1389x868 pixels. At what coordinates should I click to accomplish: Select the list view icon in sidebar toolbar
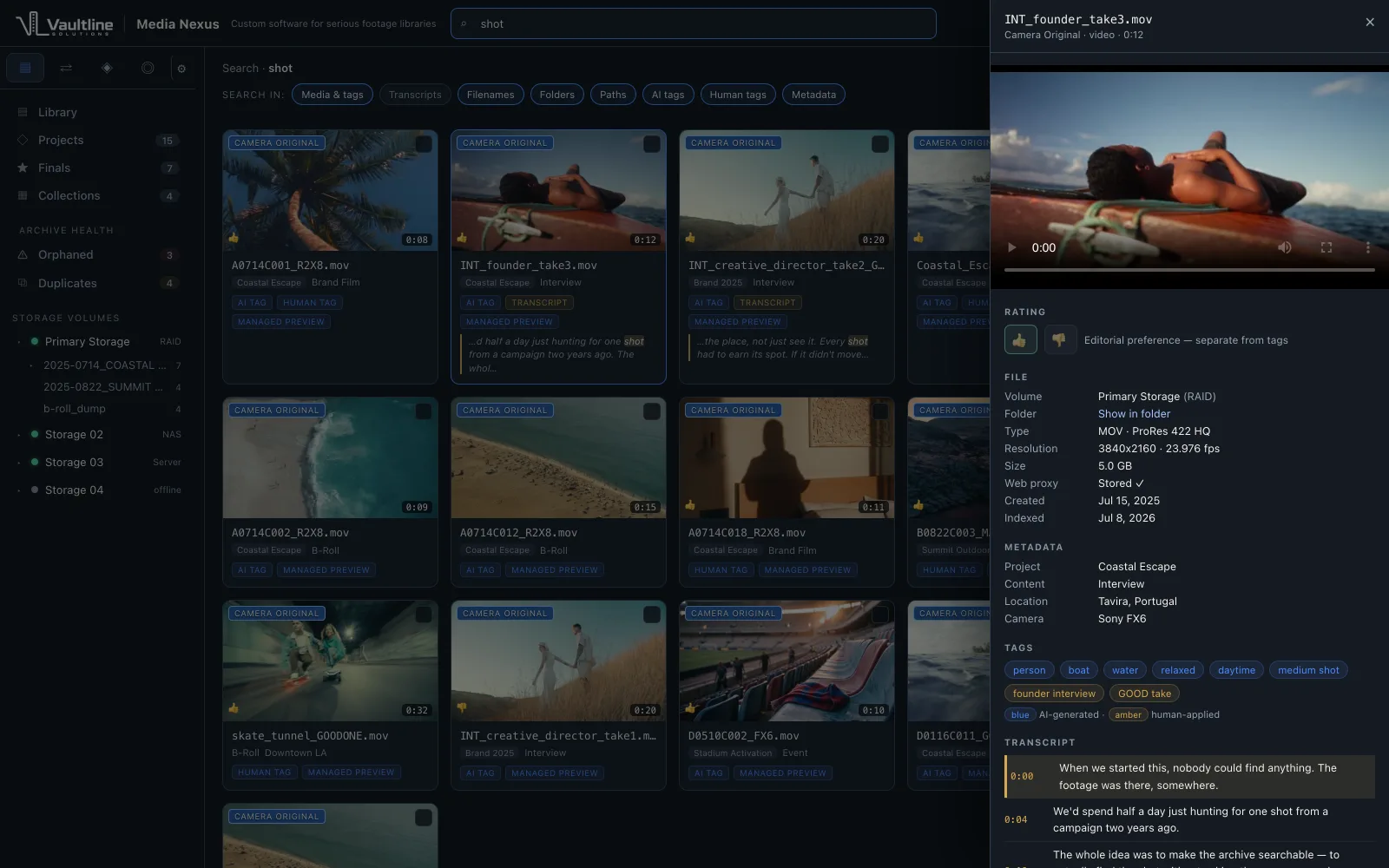pyautogui.click(x=25, y=68)
